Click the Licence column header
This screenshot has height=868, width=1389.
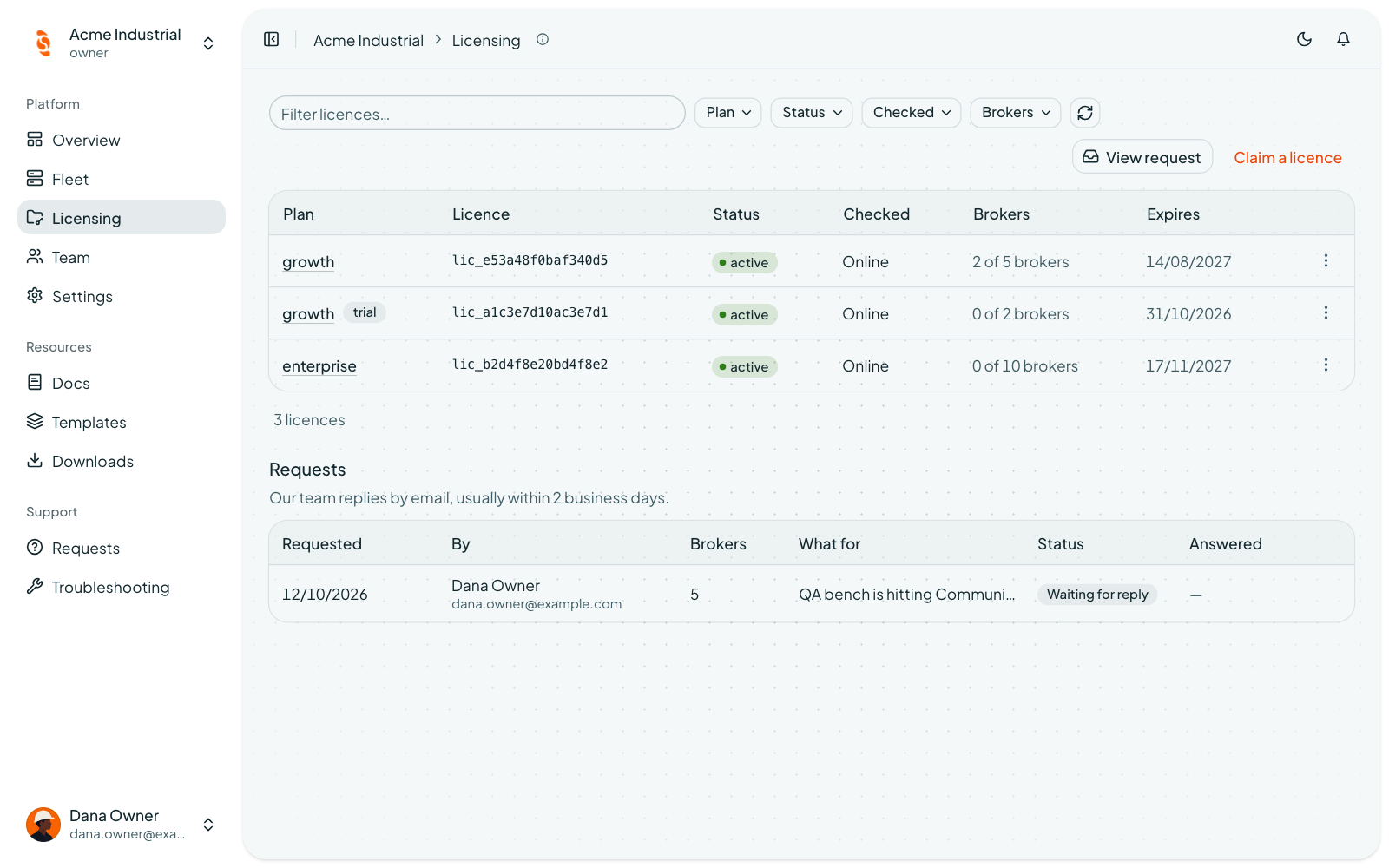point(481,214)
